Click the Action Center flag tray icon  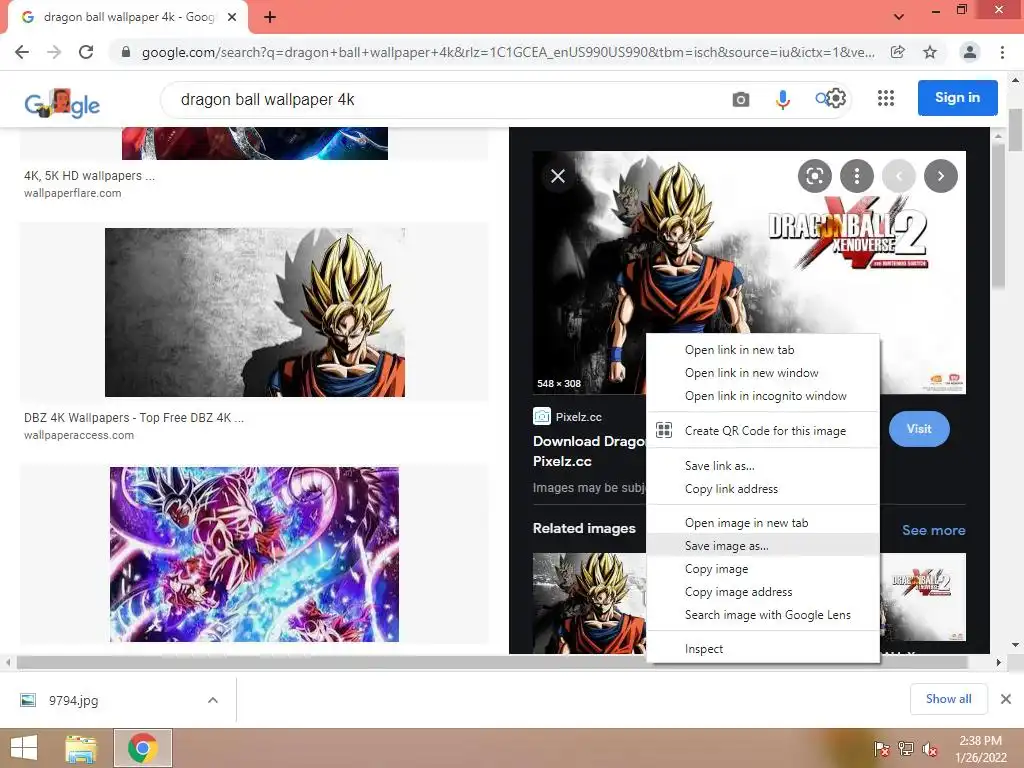(882, 748)
